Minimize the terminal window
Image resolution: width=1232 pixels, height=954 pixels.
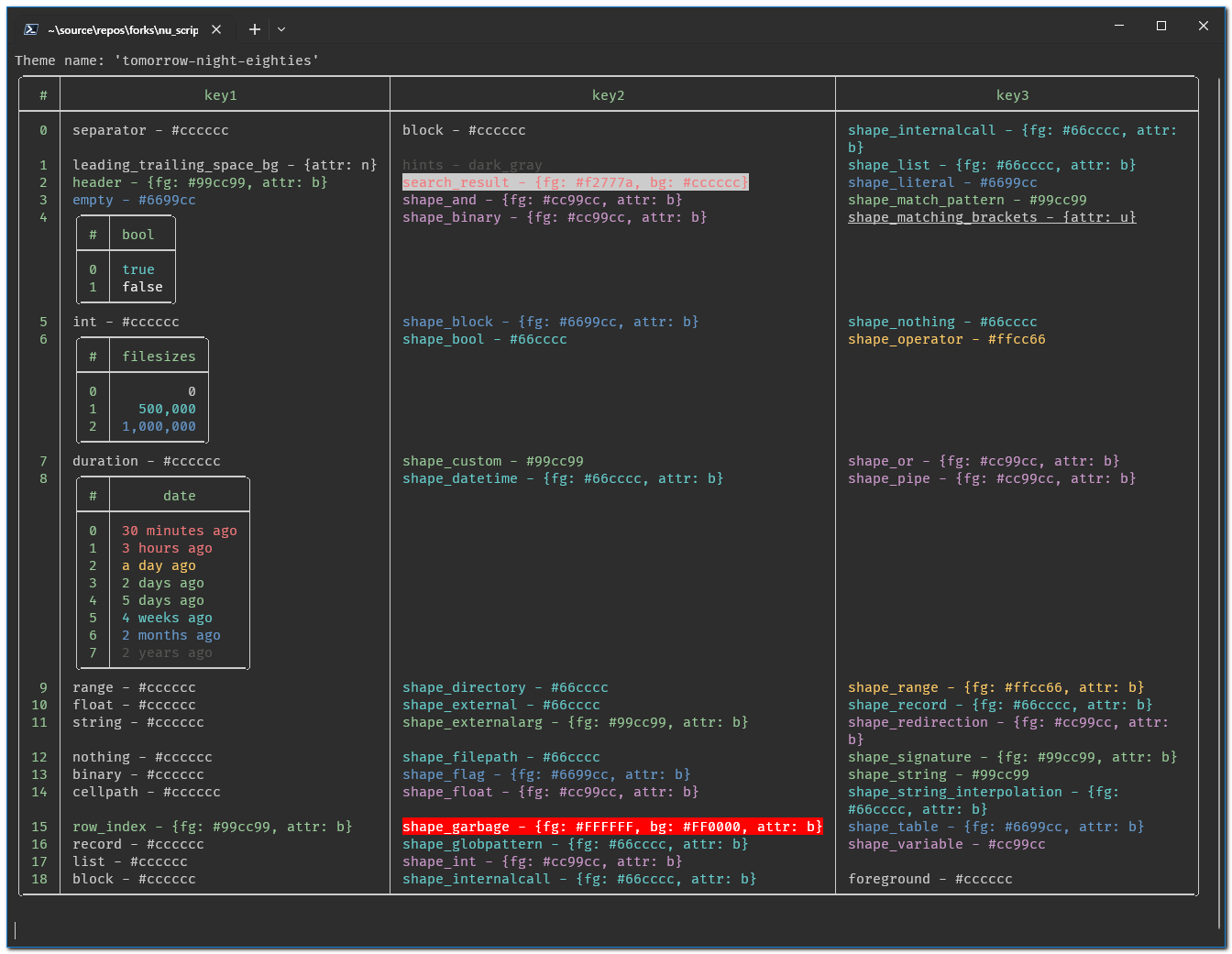(x=1119, y=26)
